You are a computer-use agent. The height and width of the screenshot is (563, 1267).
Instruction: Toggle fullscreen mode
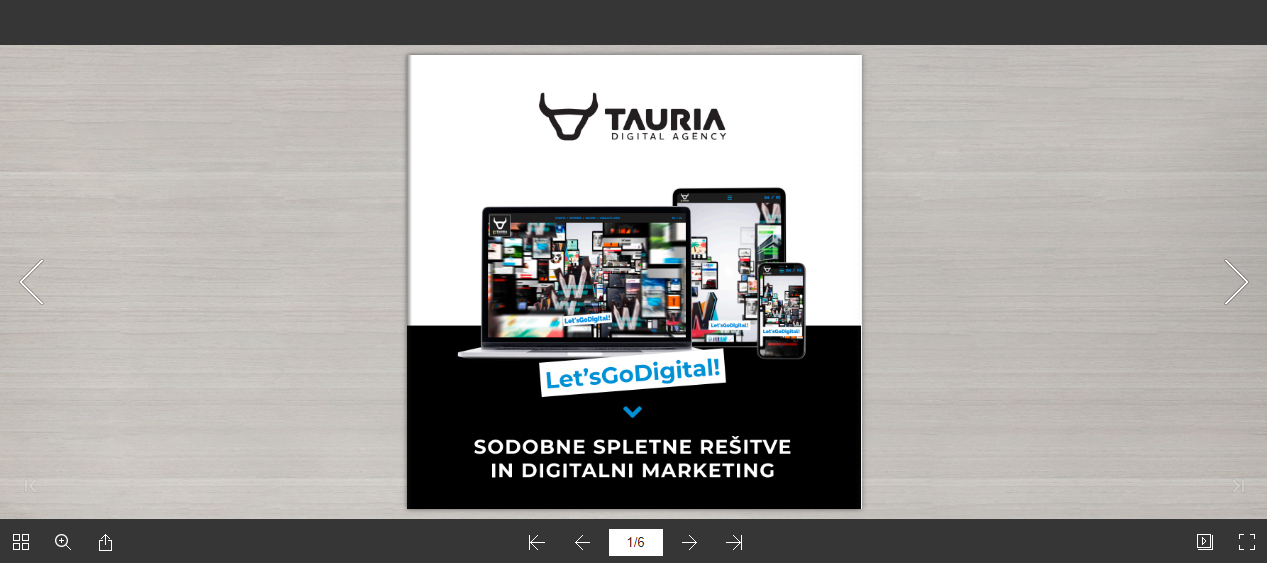pos(1246,542)
